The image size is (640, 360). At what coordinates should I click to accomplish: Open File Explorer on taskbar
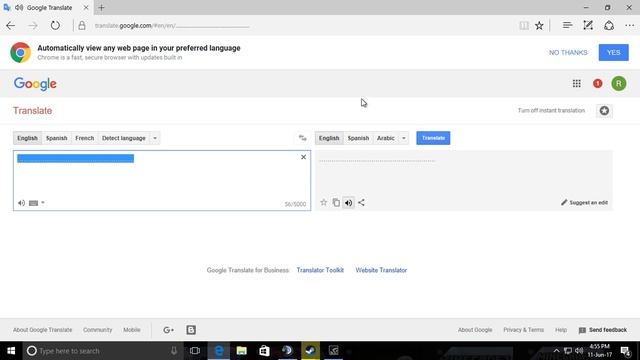coord(242,351)
